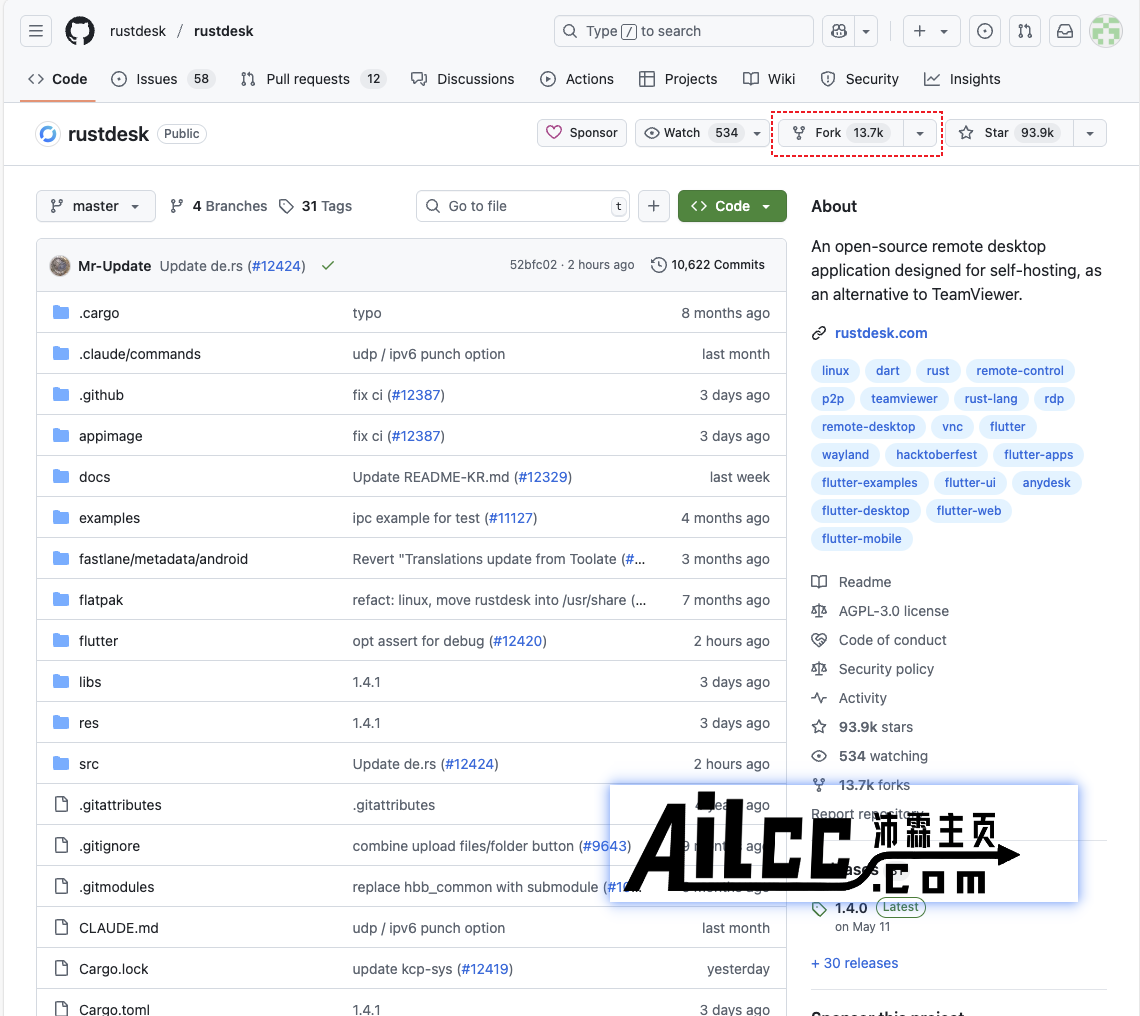
Task: Go to the Actions tab
Action: (577, 79)
